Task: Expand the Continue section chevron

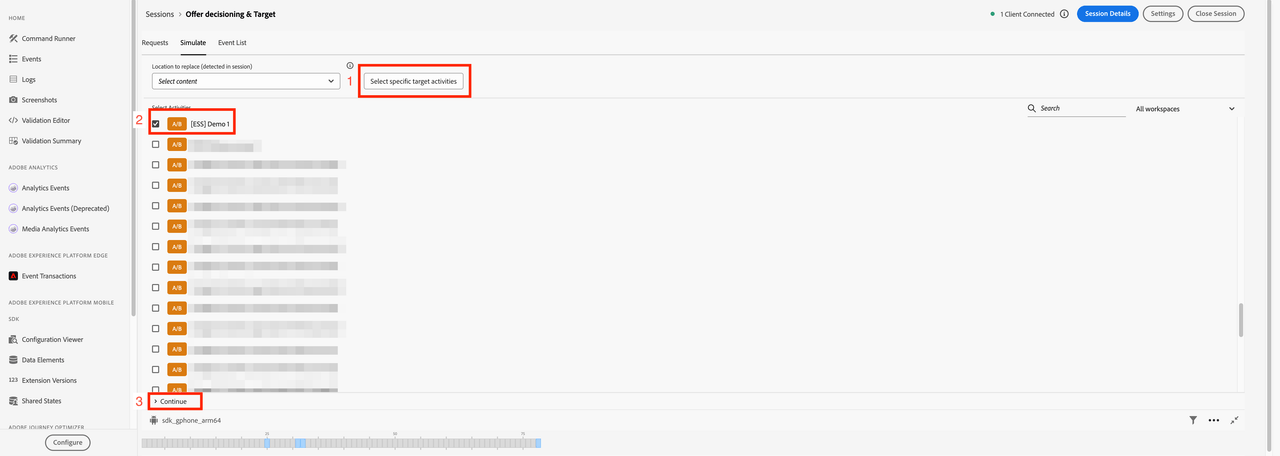Action: [x=156, y=401]
